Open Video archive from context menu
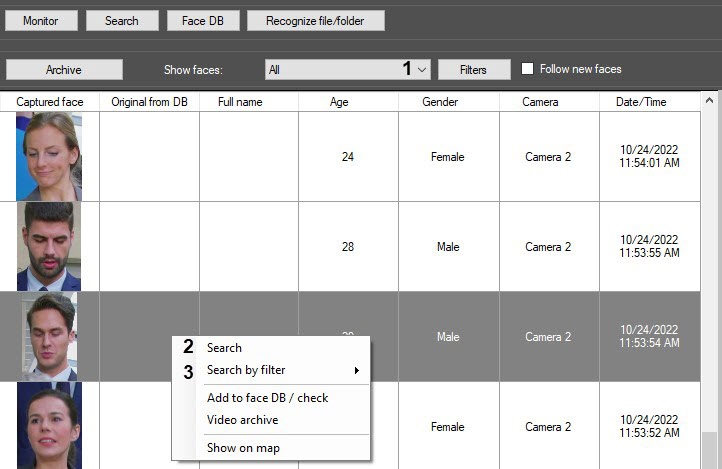The height and width of the screenshot is (469, 722). pos(242,420)
